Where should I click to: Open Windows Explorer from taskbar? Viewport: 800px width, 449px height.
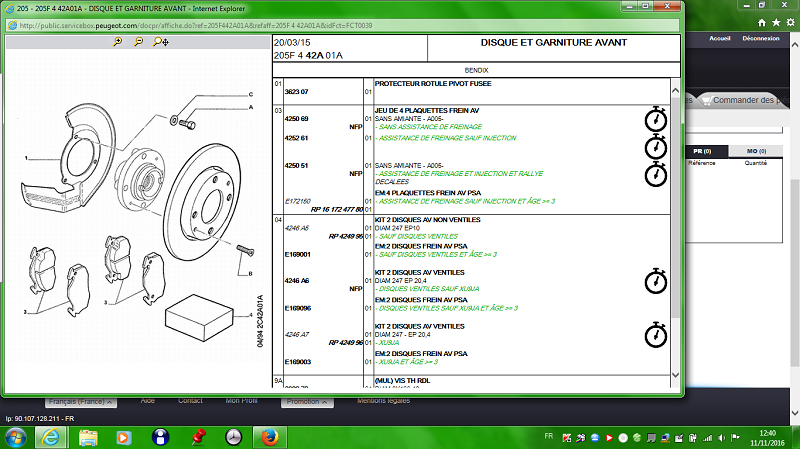[88, 437]
